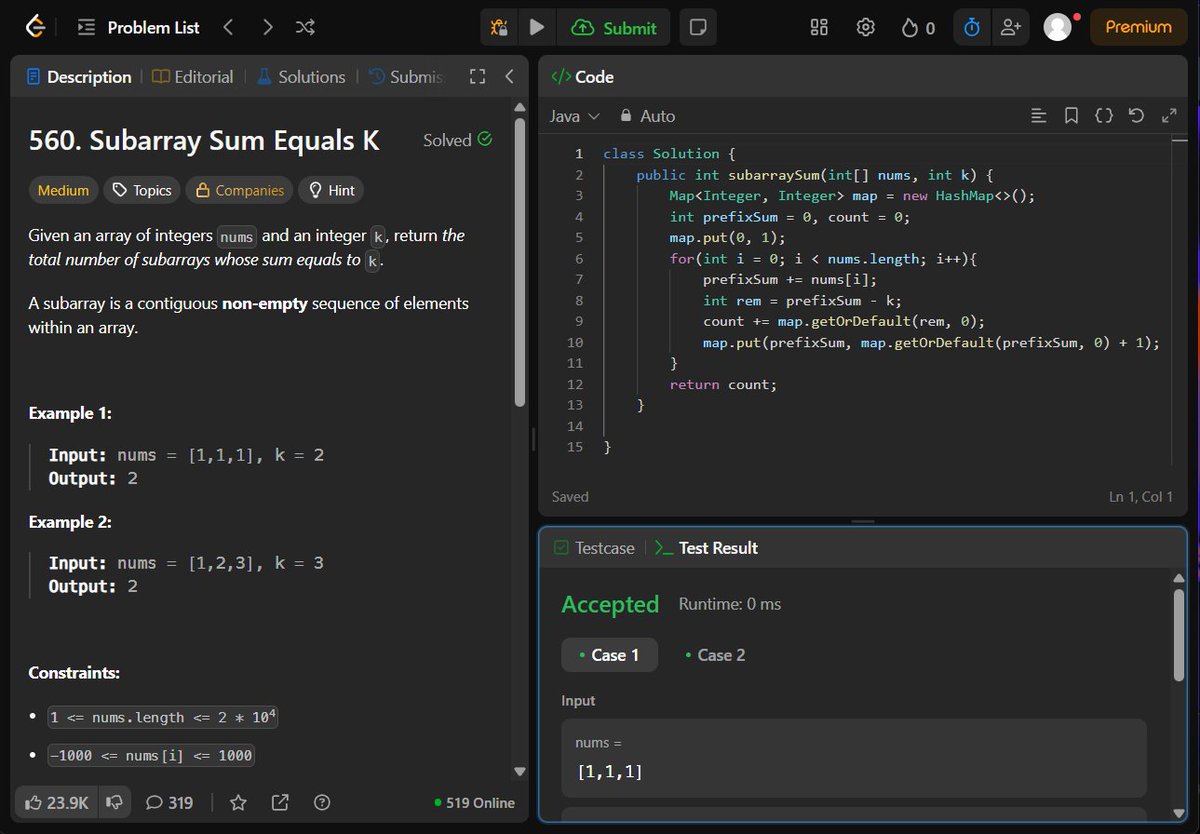Click the editor bookmark icon
Image resolution: width=1200 pixels, height=834 pixels.
tap(1071, 116)
